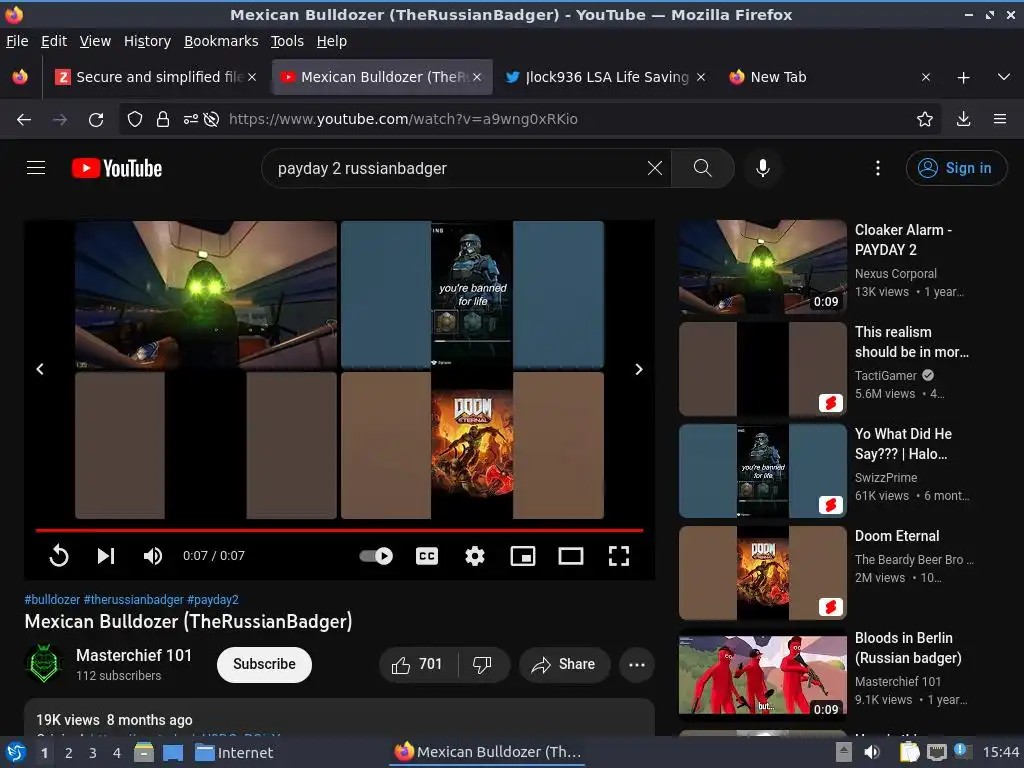Screen dimensions: 1024x768
Task: Toggle closed captions CC button
Action: coord(426,556)
